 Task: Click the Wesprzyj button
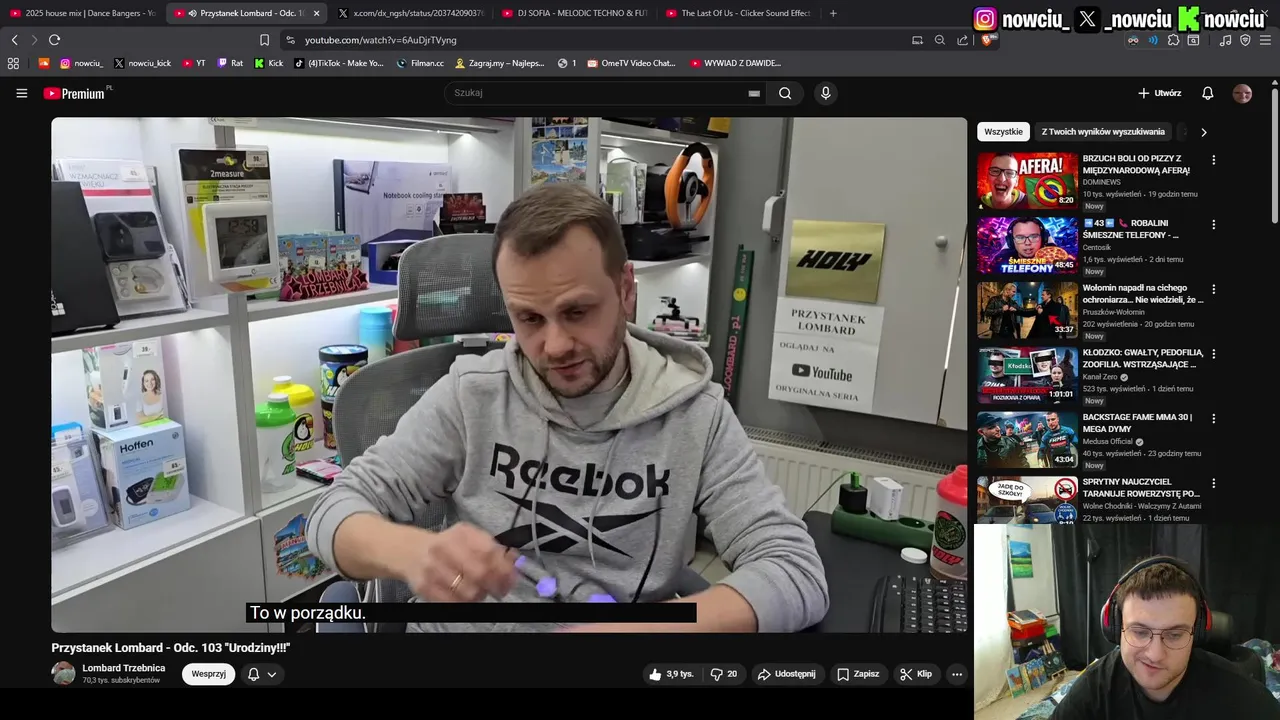[208, 674]
